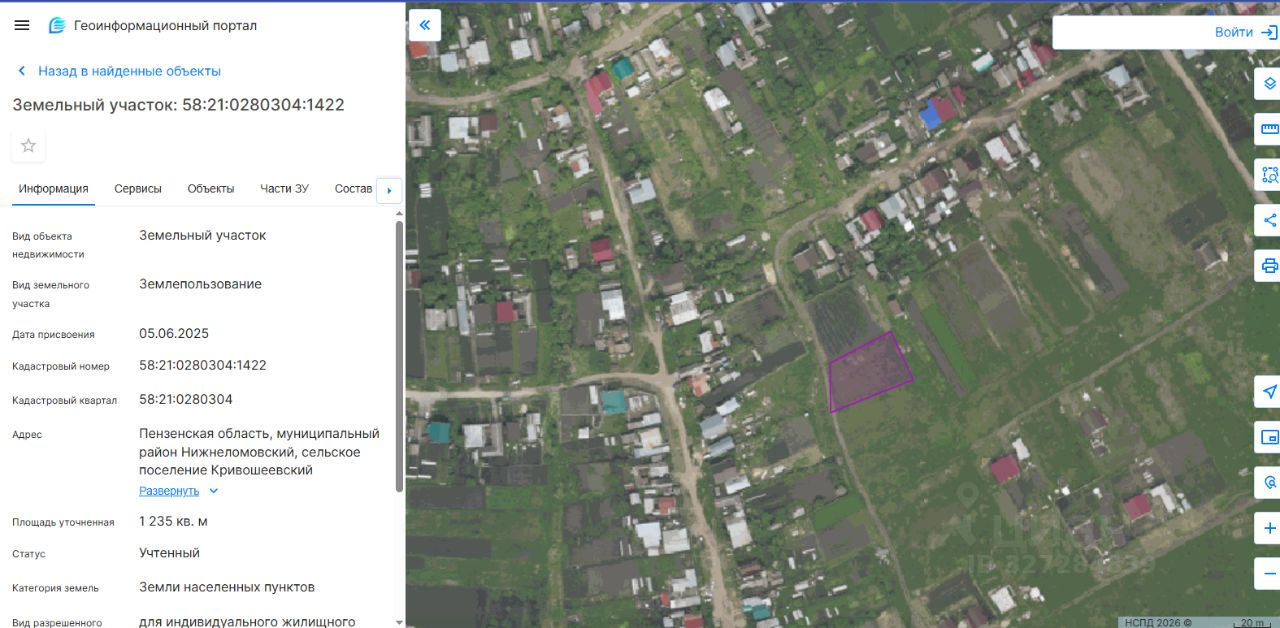Expand the address with Развернуть
The image size is (1280, 628).
pos(178,491)
